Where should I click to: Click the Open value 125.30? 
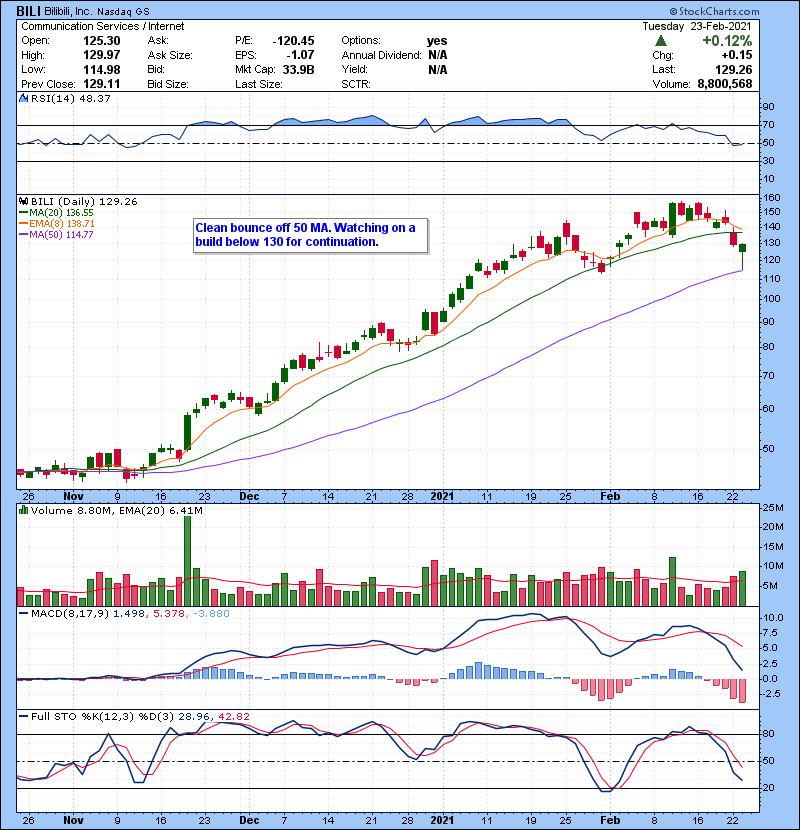coord(102,41)
